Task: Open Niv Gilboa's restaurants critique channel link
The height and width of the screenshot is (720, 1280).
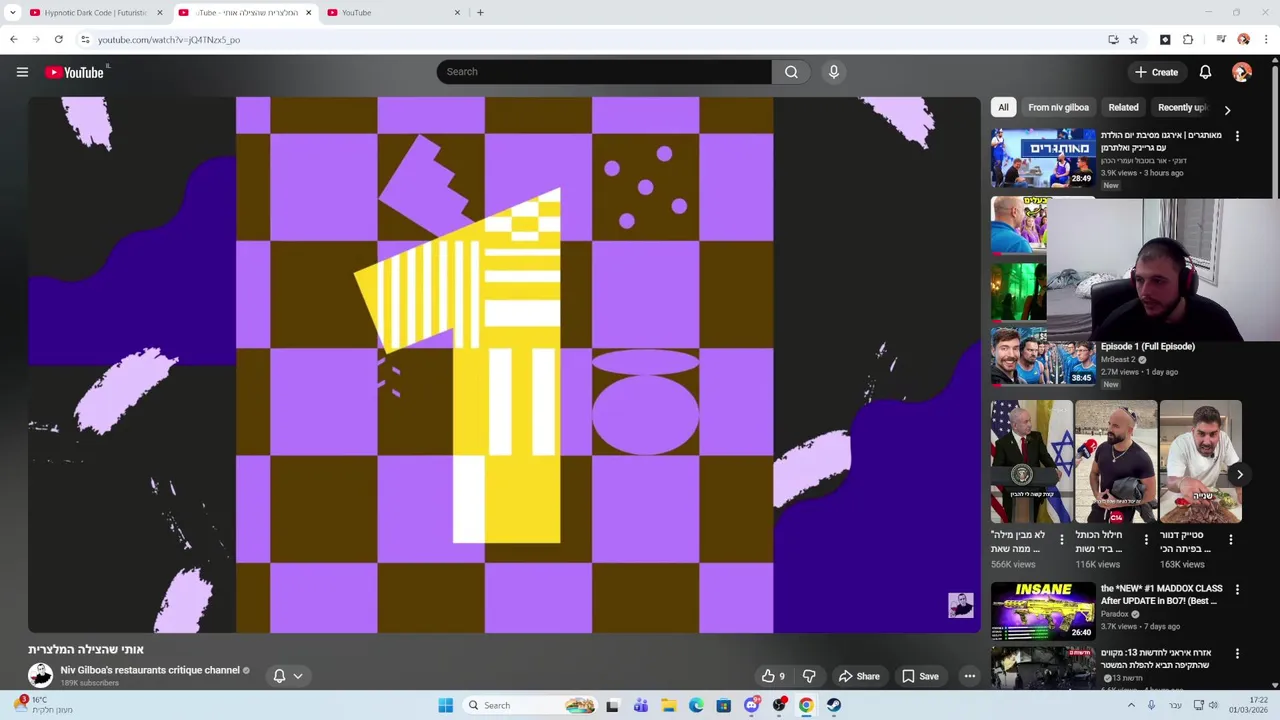Action: click(x=150, y=670)
